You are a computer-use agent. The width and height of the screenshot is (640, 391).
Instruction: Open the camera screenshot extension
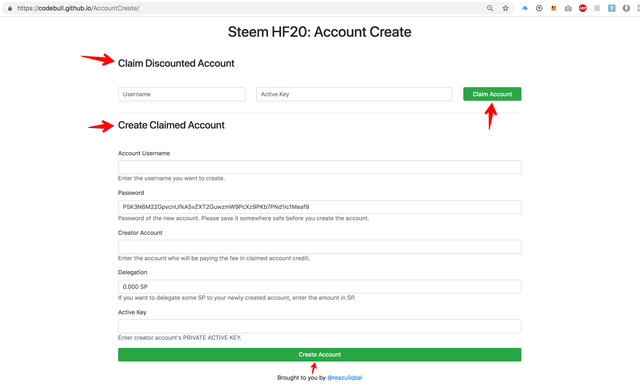pyautogui.click(x=568, y=8)
